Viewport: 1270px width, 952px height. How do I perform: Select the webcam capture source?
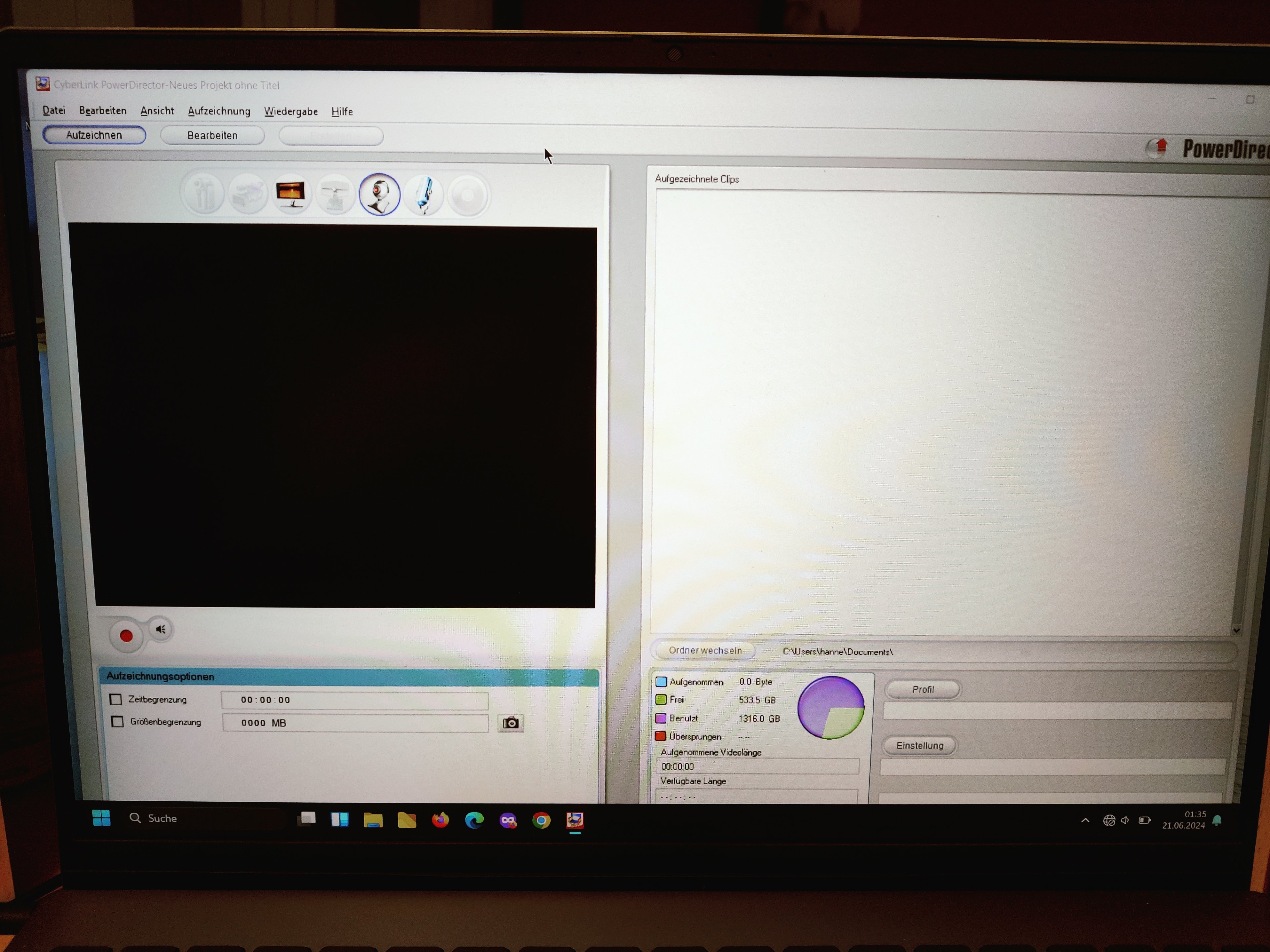tap(379, 195)
